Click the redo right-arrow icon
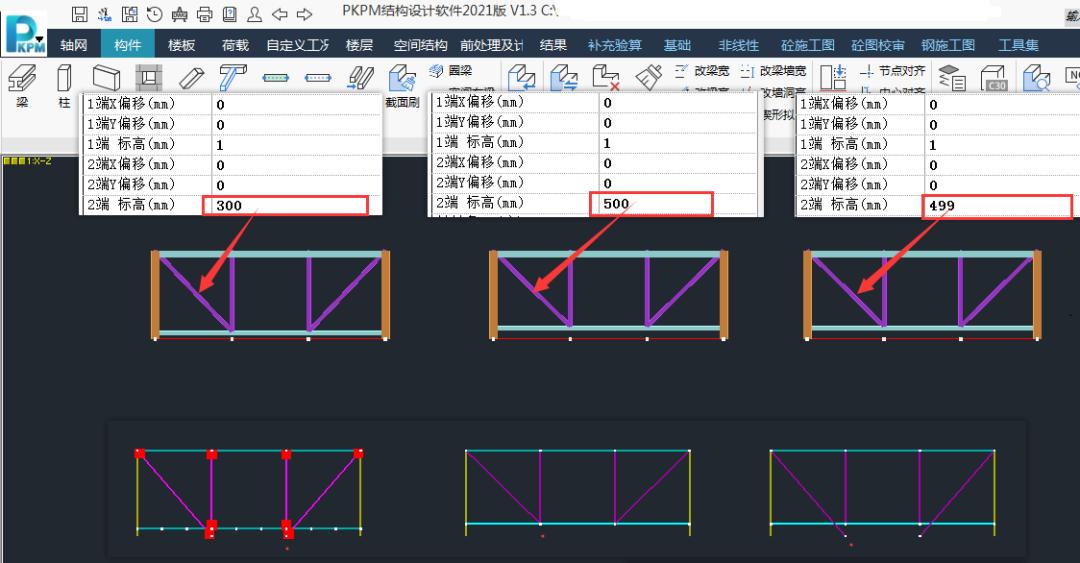 pyautogui.click(x=304, y=14)
